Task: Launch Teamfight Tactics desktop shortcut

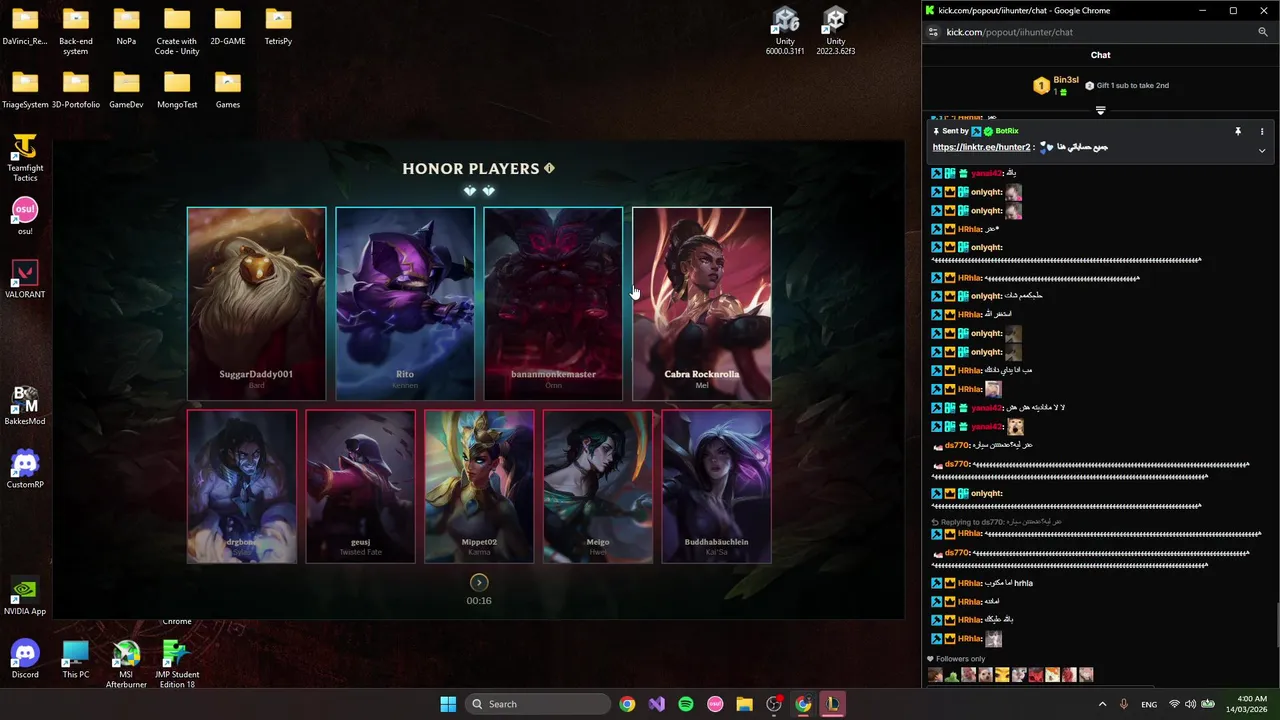Action: [x=25, y=158]
